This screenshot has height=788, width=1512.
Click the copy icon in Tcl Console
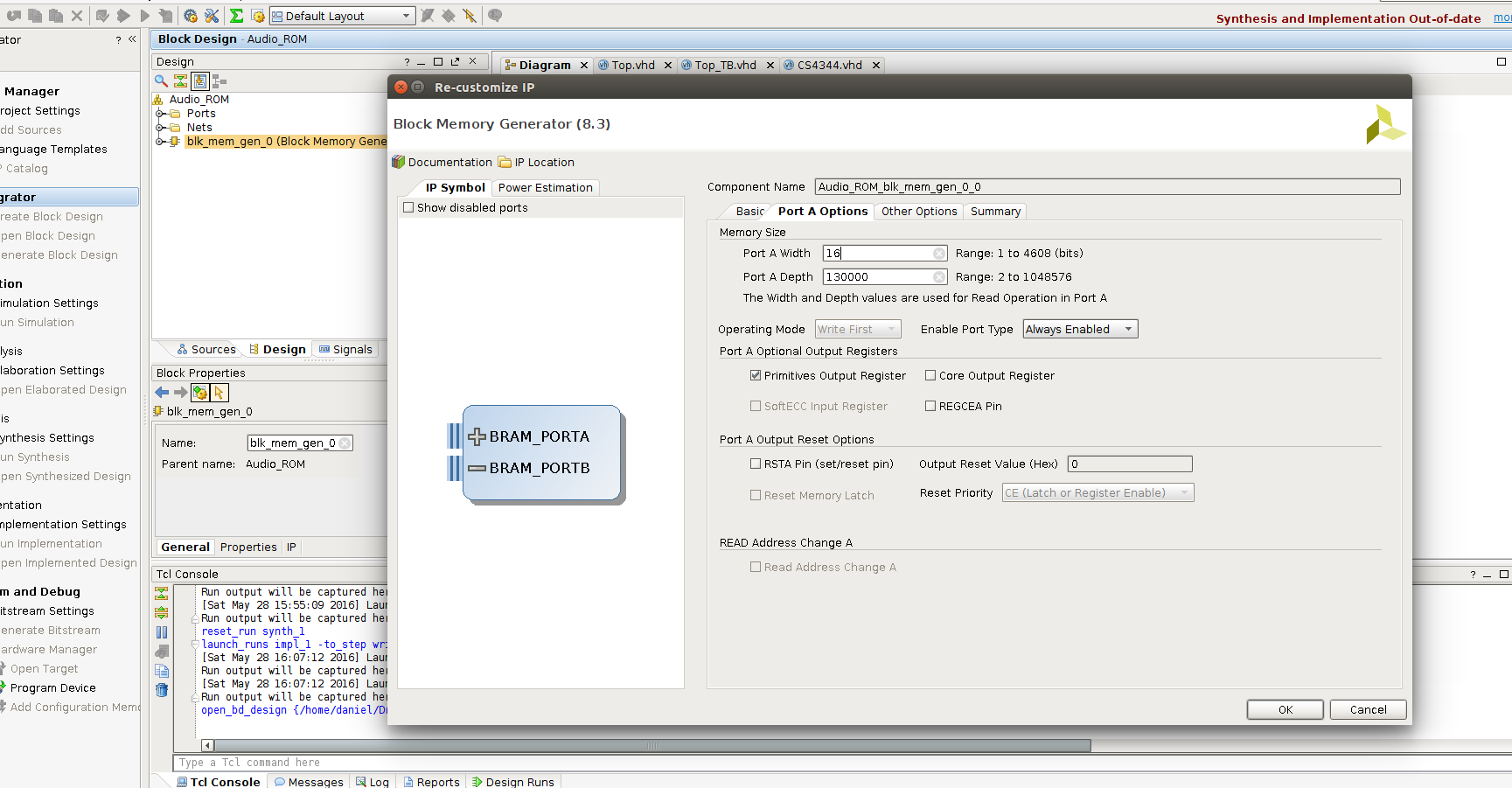162,671
